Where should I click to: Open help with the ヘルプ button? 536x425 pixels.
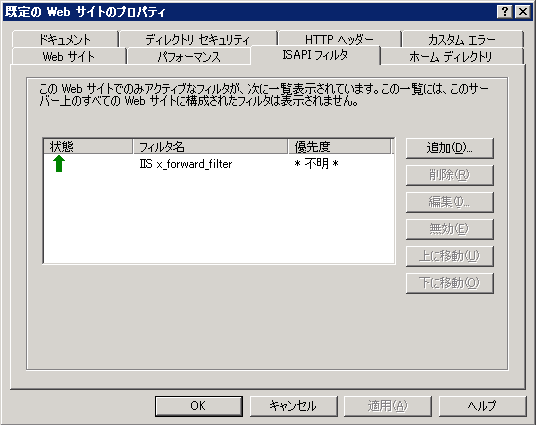tap(482, 406)
